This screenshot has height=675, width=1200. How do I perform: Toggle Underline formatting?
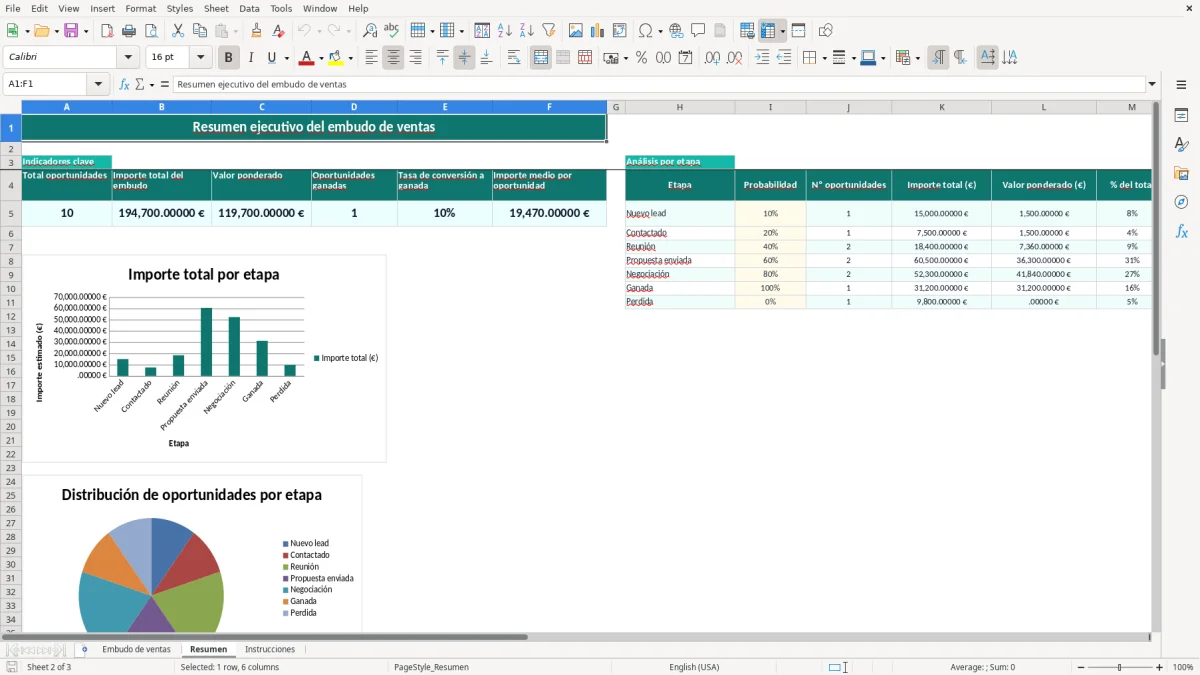point(272,58)
